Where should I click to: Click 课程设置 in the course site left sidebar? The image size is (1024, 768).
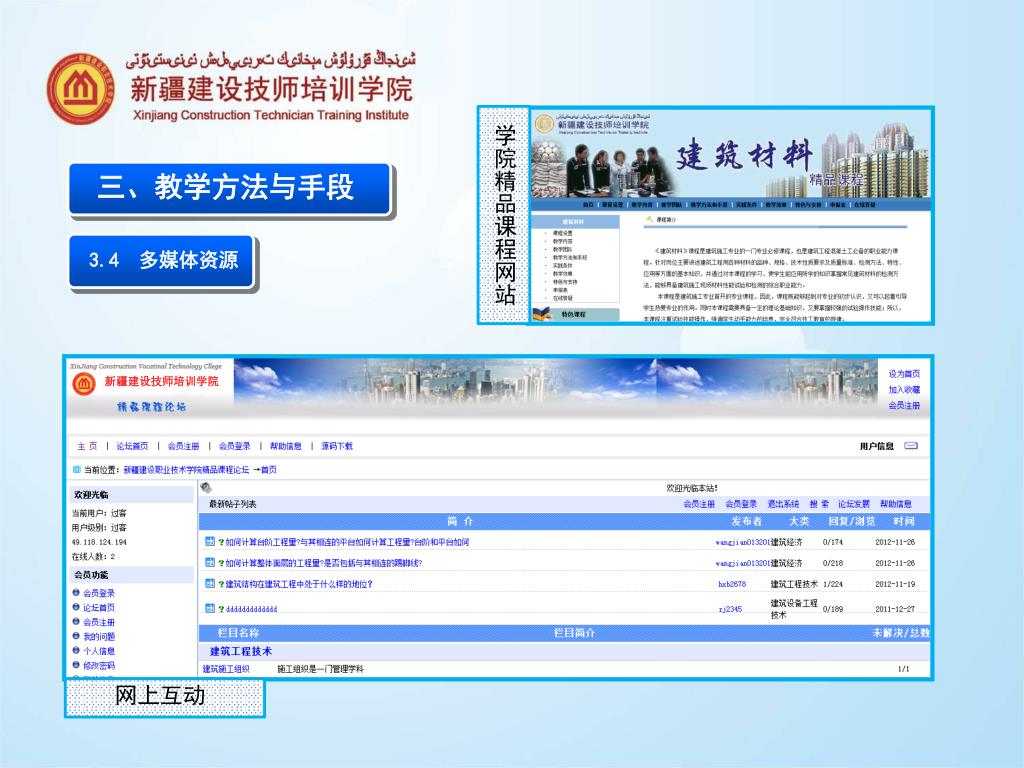pos(562,232)
